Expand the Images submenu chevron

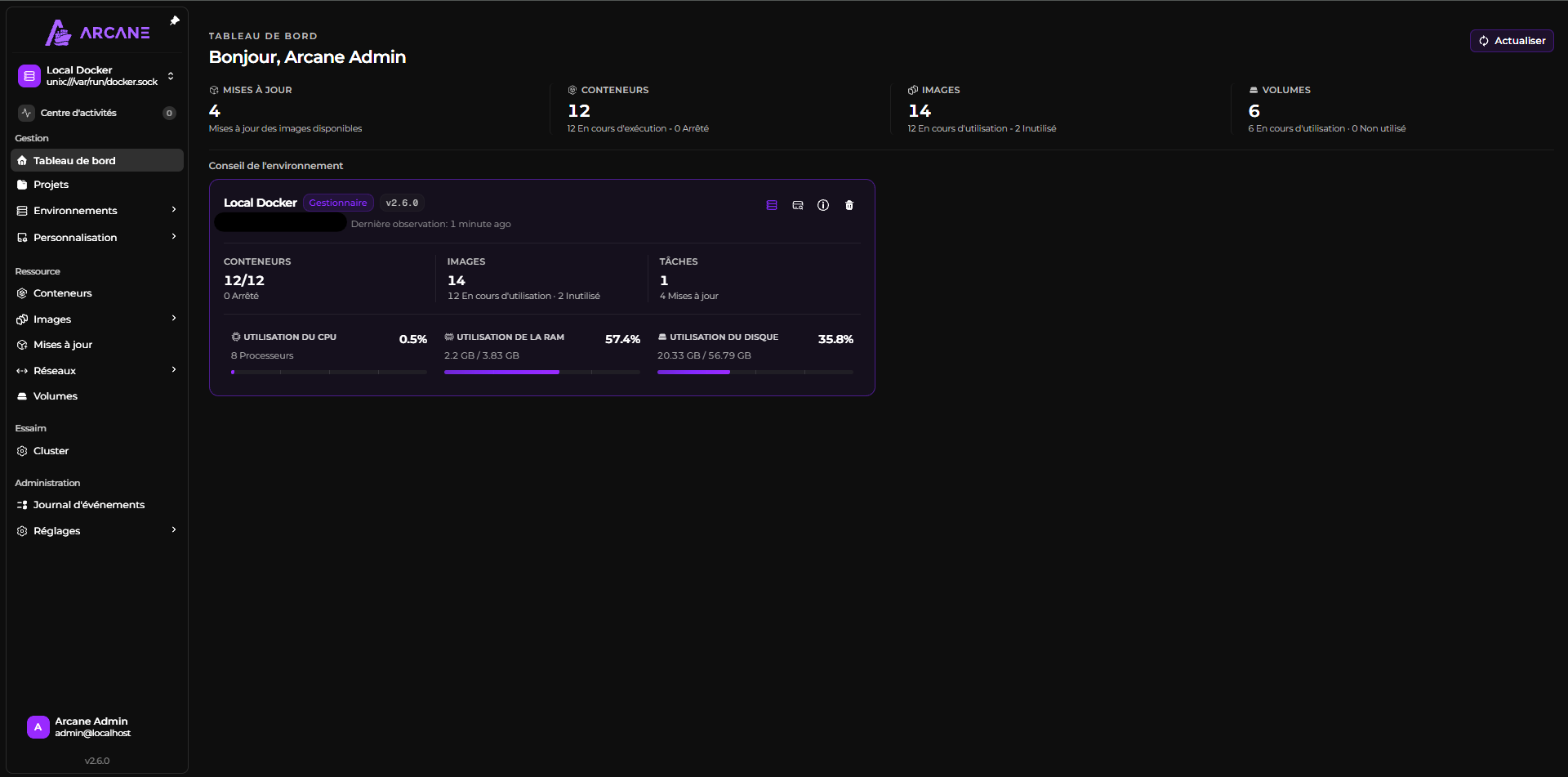[x=174, y=319]
